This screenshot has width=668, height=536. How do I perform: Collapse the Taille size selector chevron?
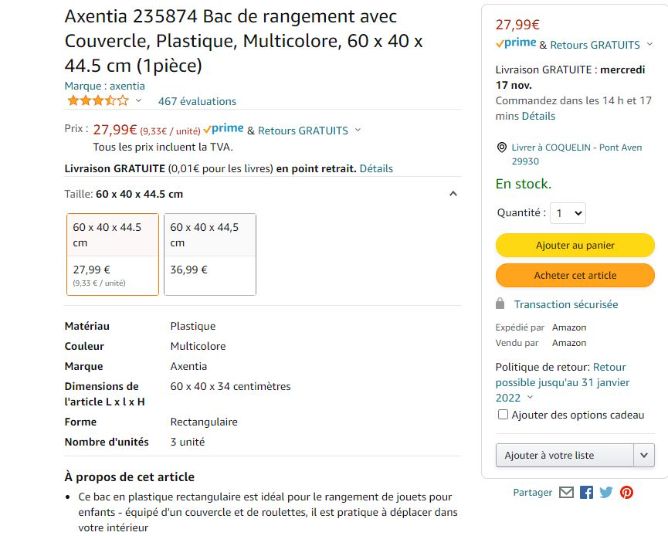[x=453, y=194]
